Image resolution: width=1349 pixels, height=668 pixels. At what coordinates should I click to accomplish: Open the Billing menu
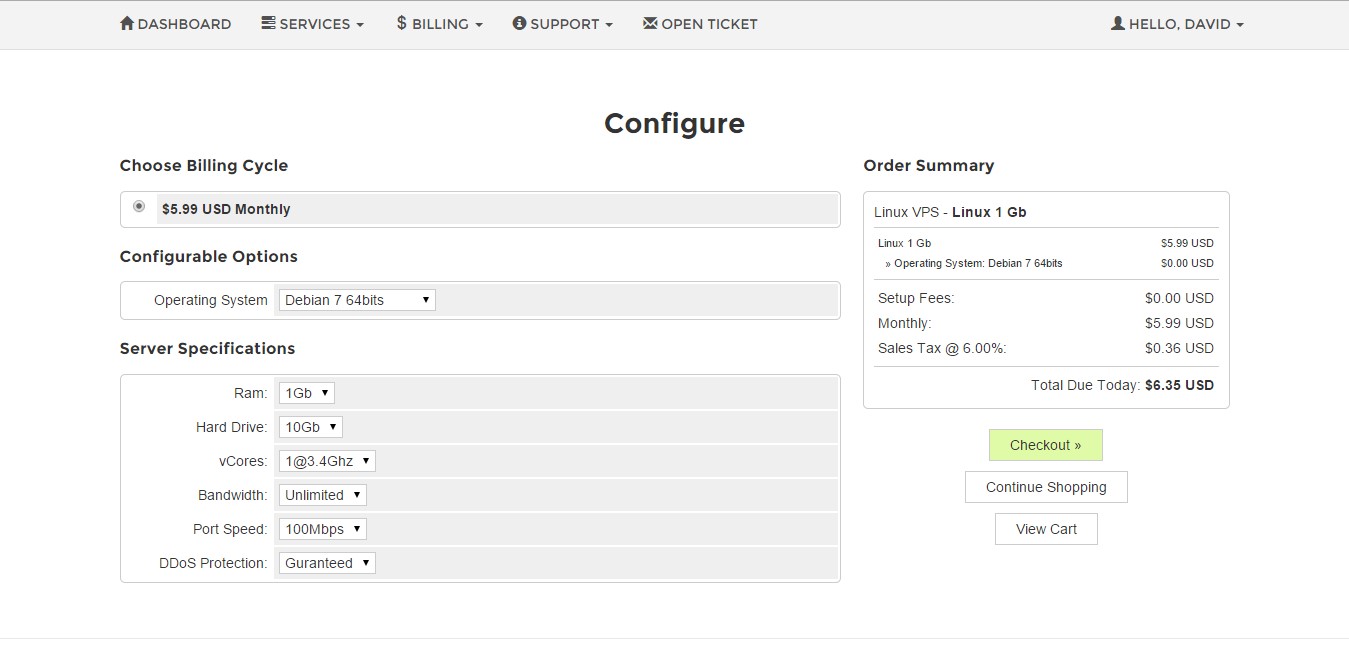pyautogui.click(x=439, y=24)
